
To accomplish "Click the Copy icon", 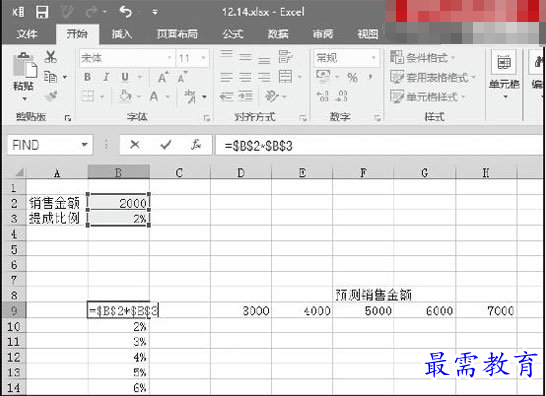I will [x=50, y=77].
